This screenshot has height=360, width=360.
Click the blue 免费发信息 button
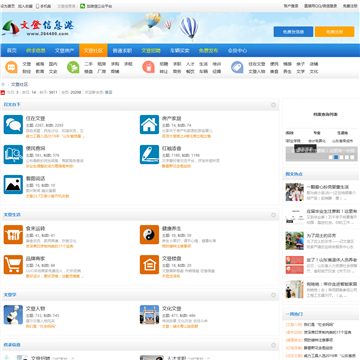[293, 32]
